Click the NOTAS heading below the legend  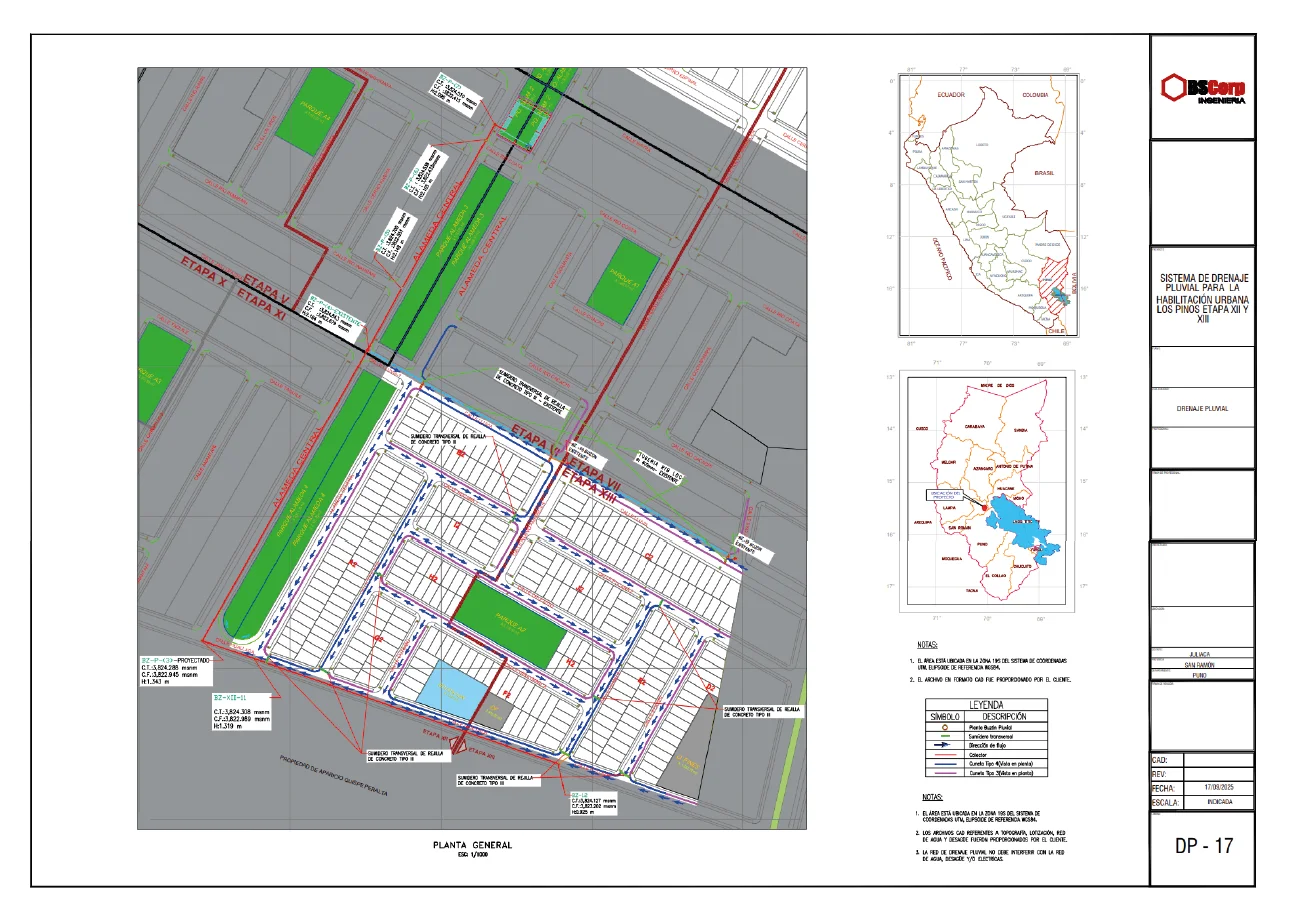930,795
